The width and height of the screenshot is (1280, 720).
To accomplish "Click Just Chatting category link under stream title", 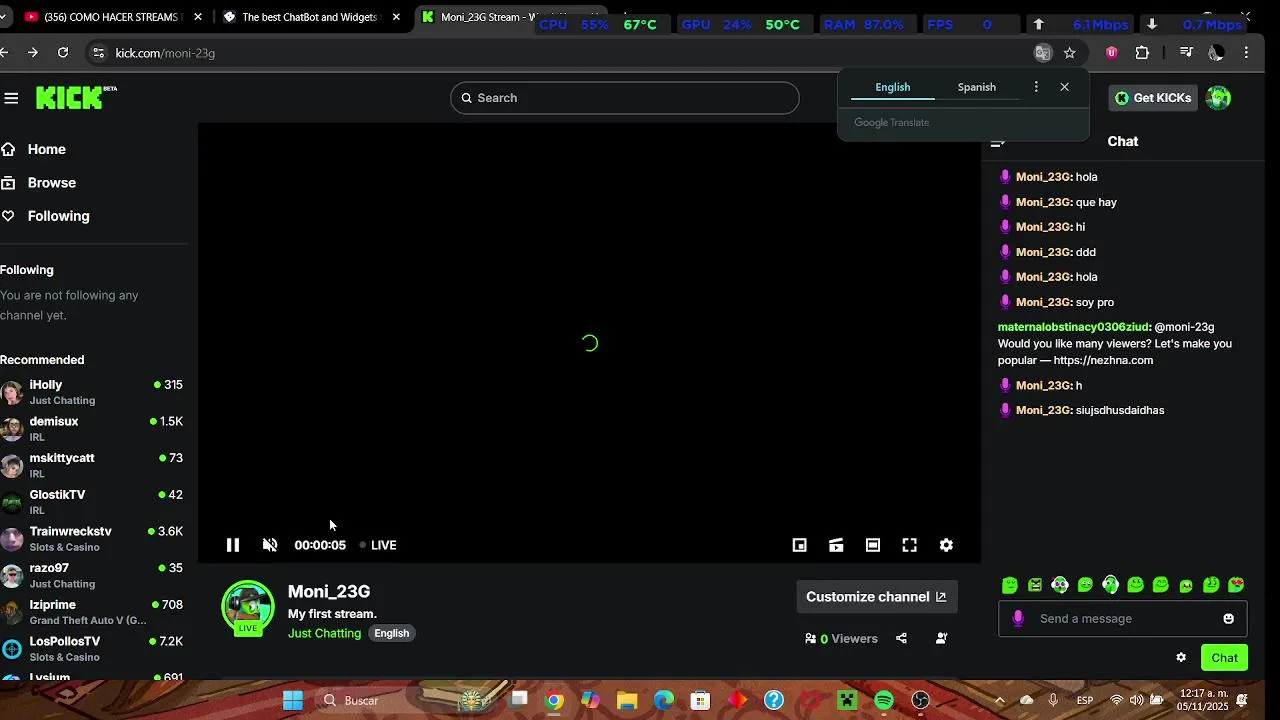I will (324, 633).
